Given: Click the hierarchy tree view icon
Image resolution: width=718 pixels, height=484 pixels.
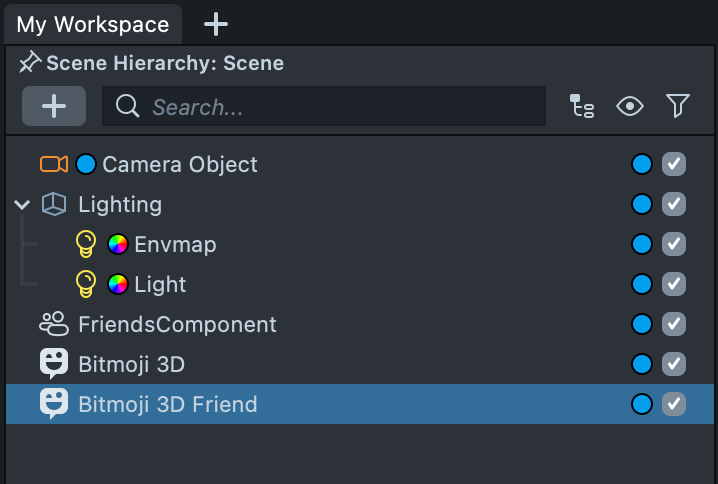Looking at the screenshot, I should click(x=582, y=106).
